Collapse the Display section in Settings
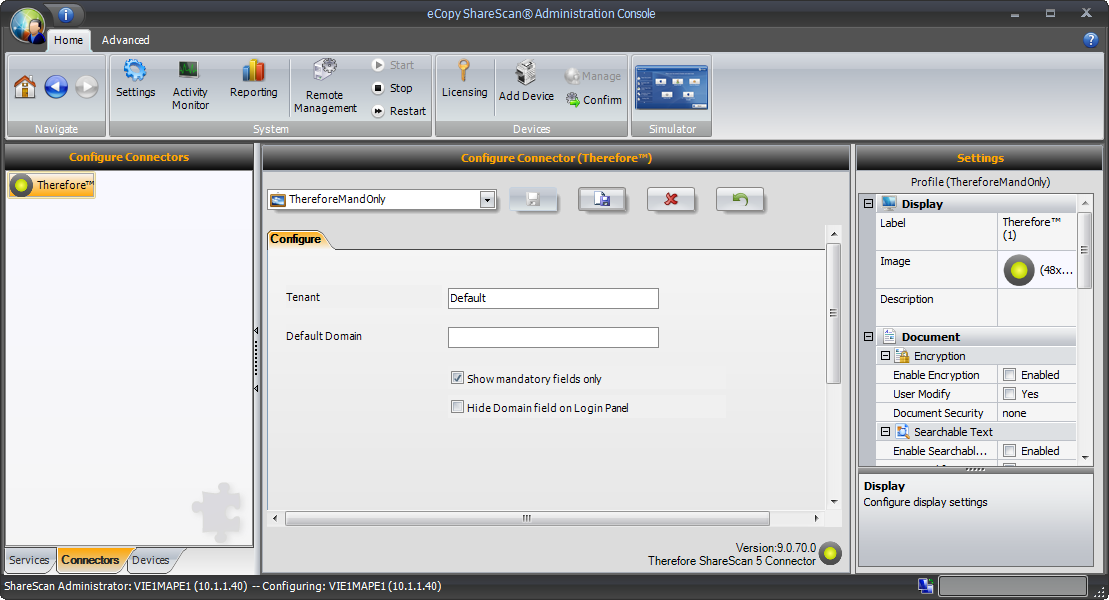The height and width of the screenshot is (600, 1109). point(868,204)
